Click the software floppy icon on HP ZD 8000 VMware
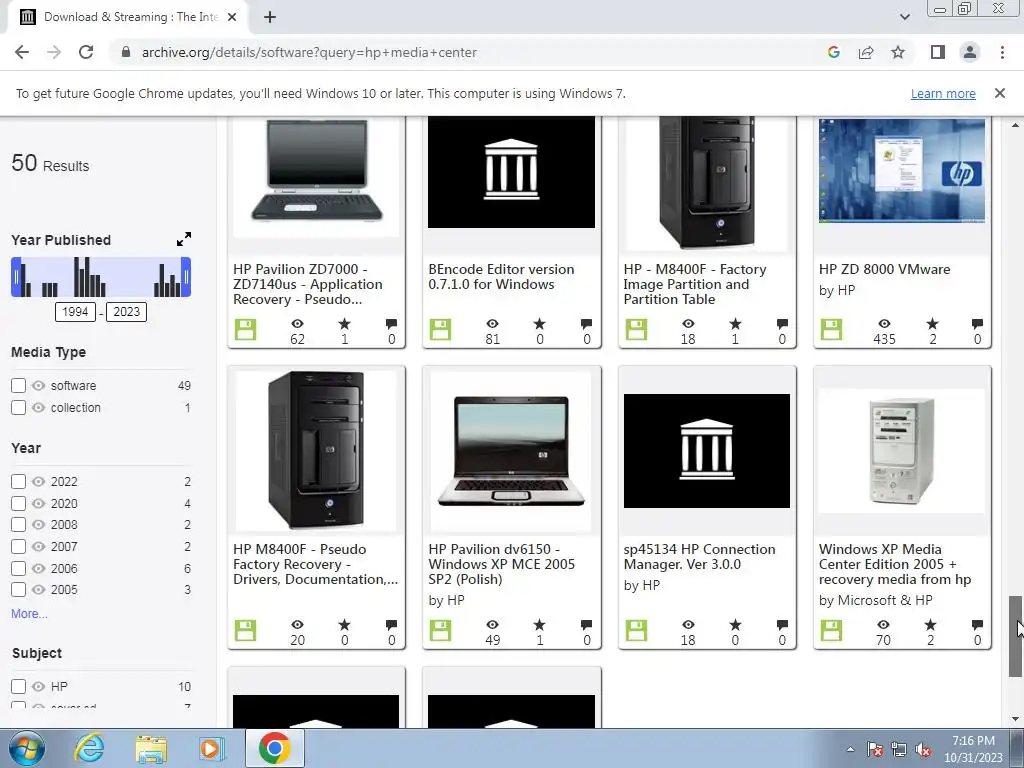 pos(831,330)
